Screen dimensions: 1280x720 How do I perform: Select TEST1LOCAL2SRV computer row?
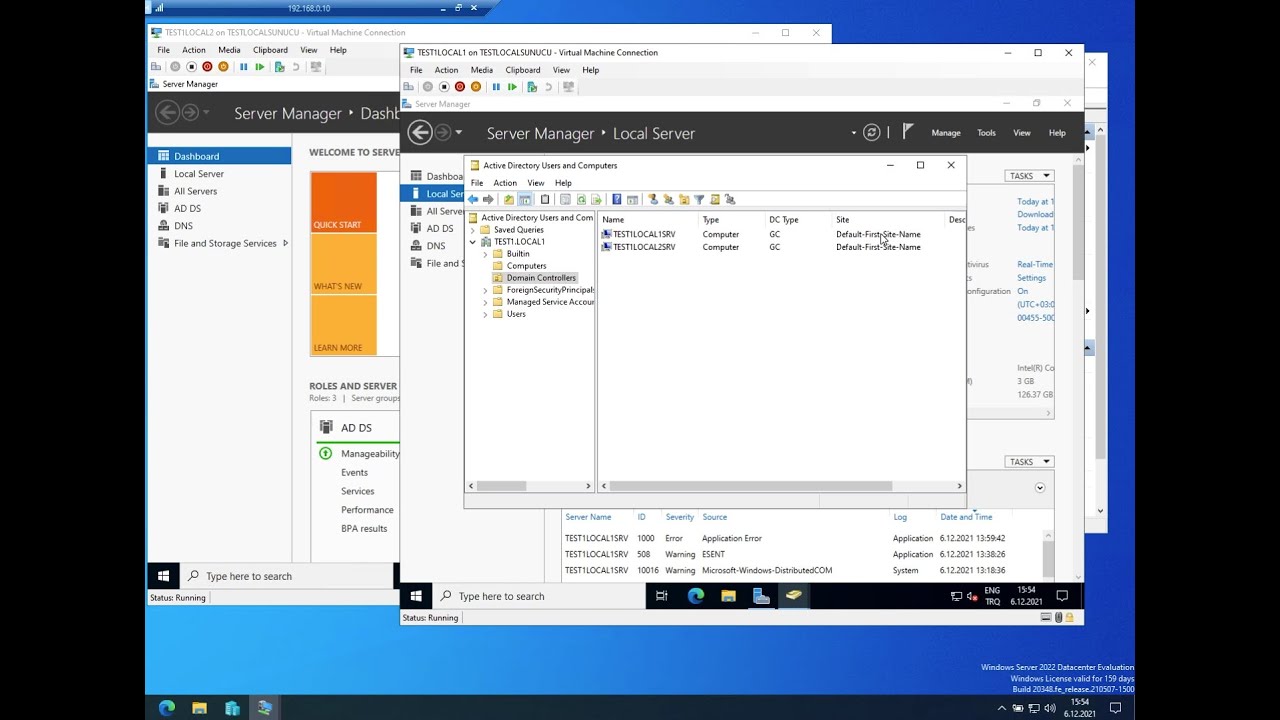[x=644, y=247]
